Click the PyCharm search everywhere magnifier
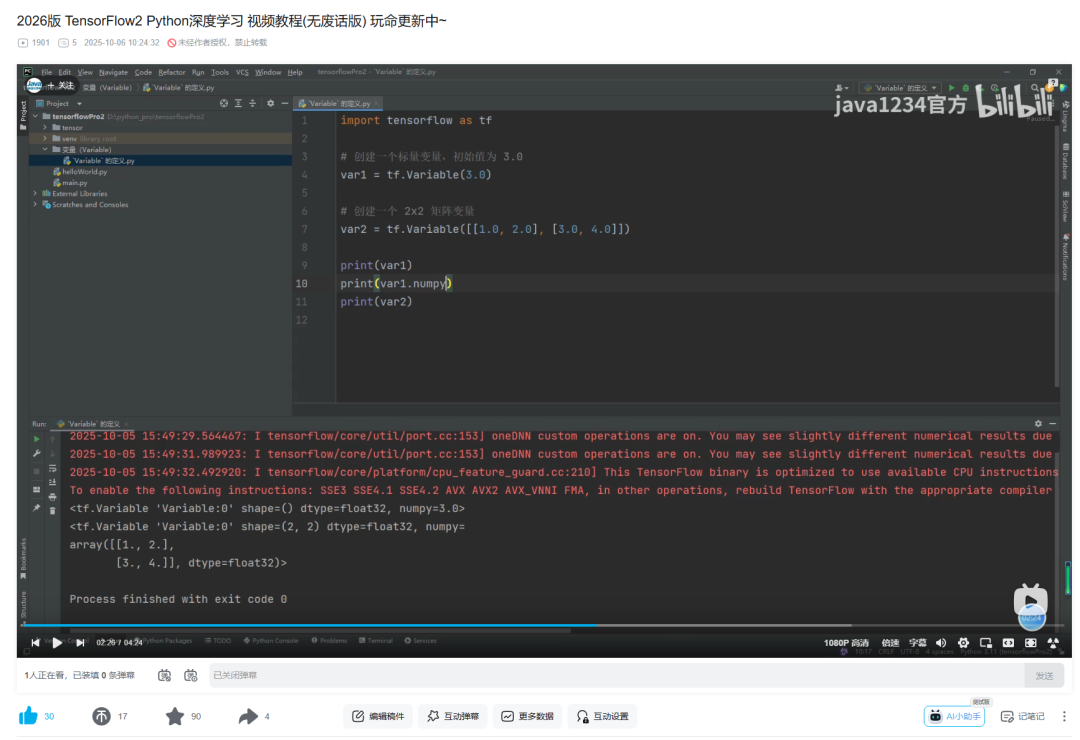The image size is (1080, 740). [x=1035, y=88]
